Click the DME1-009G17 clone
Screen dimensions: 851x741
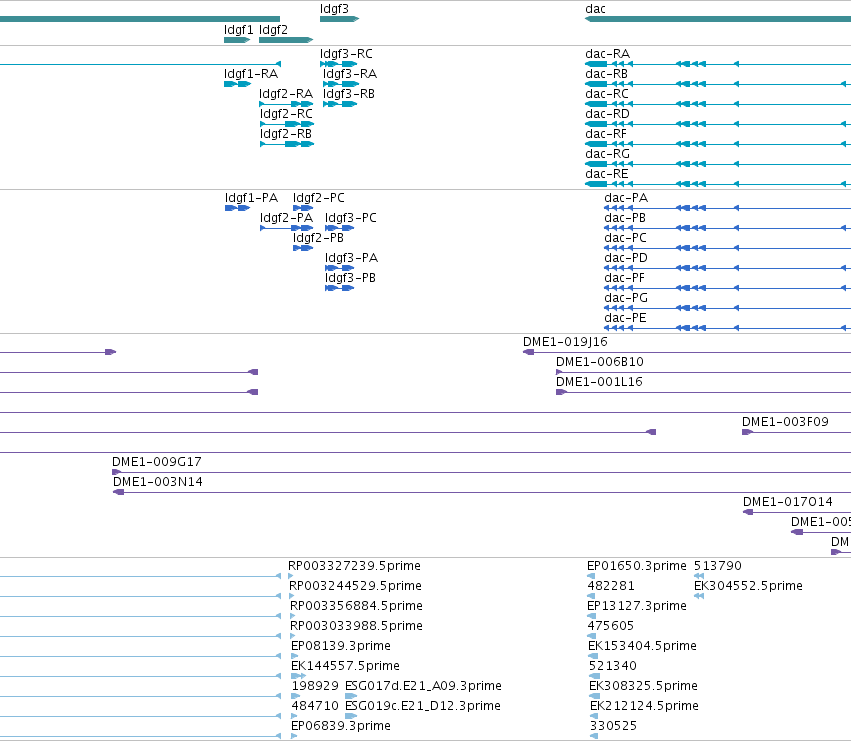pyautogui.click(x=481, y=472)
